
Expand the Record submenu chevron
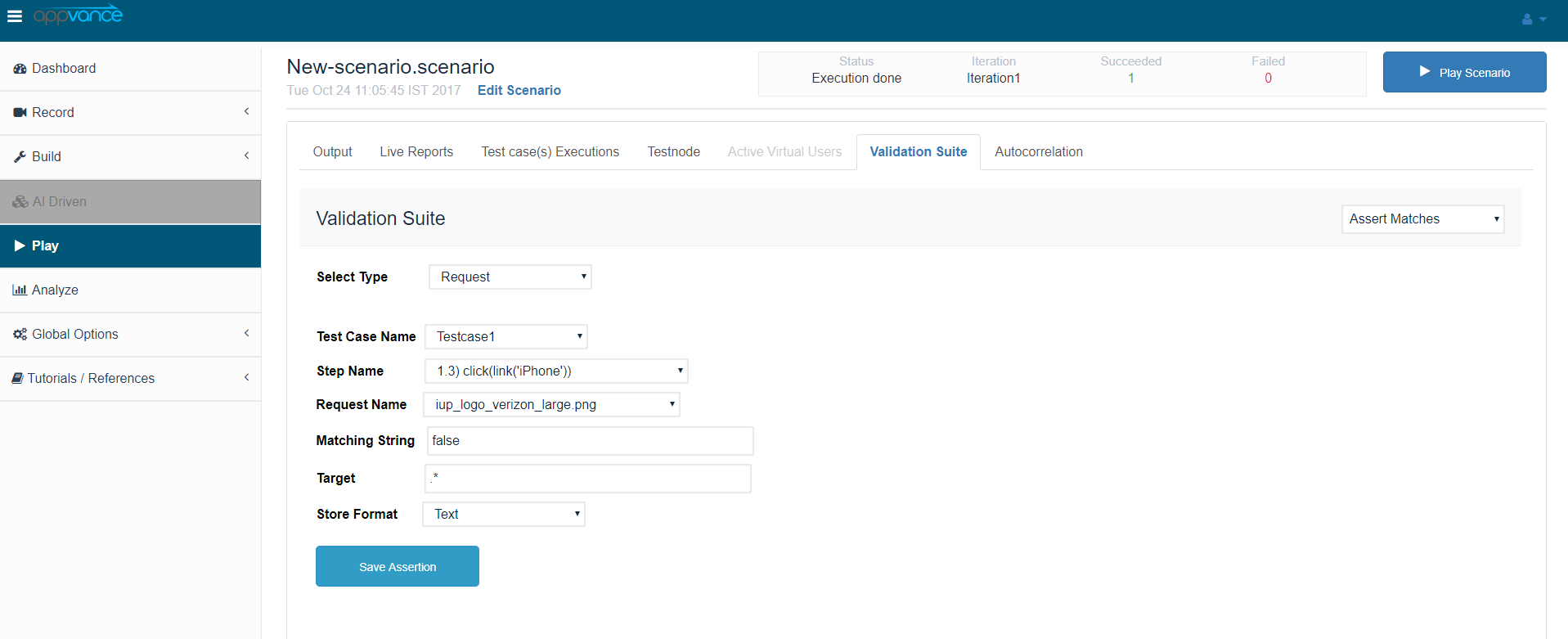pyautogui.click(x=246, y=112)
